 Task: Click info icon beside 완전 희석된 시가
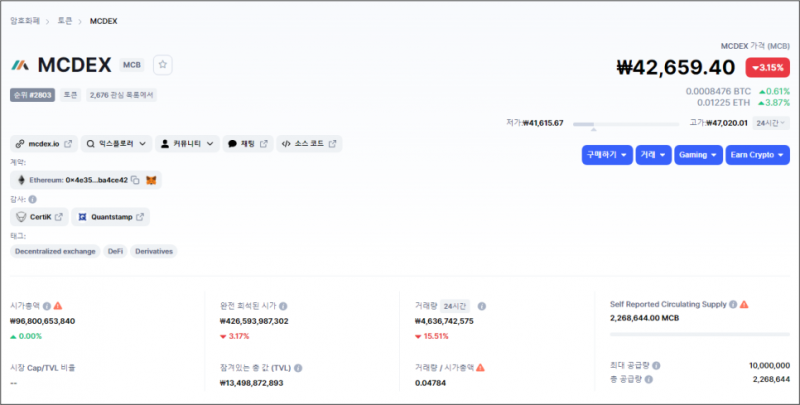pos(284,305)
